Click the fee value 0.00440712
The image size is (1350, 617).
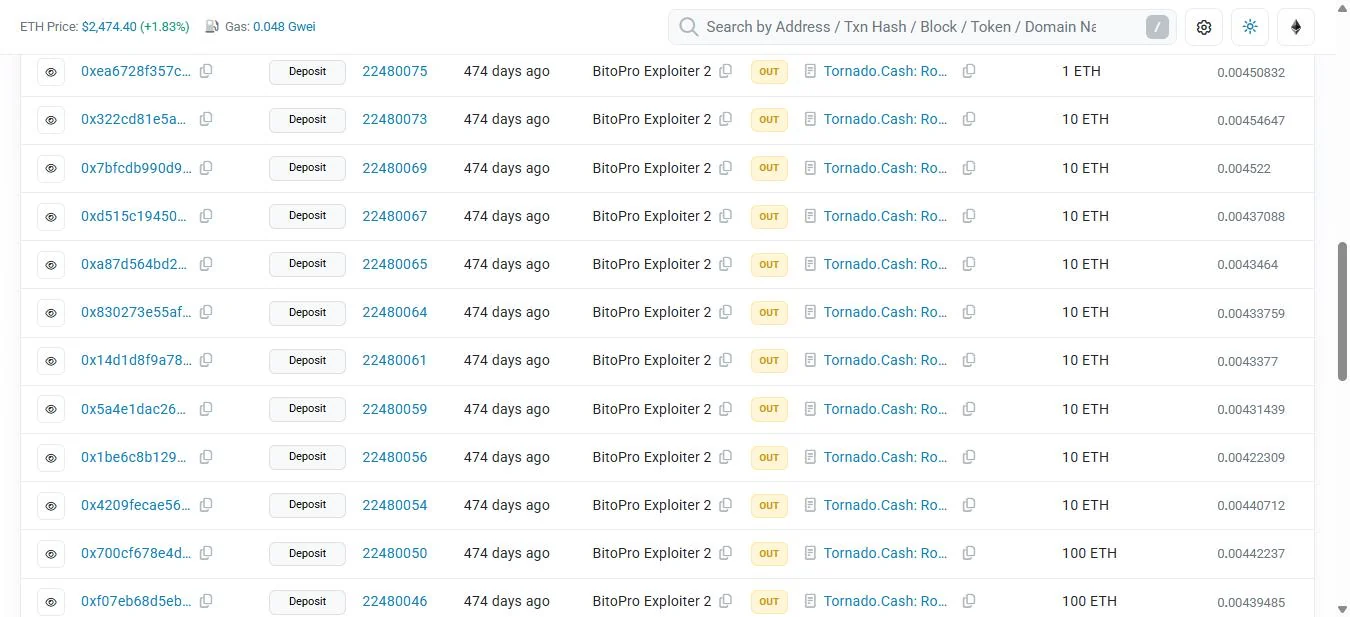click(1251, 506)
